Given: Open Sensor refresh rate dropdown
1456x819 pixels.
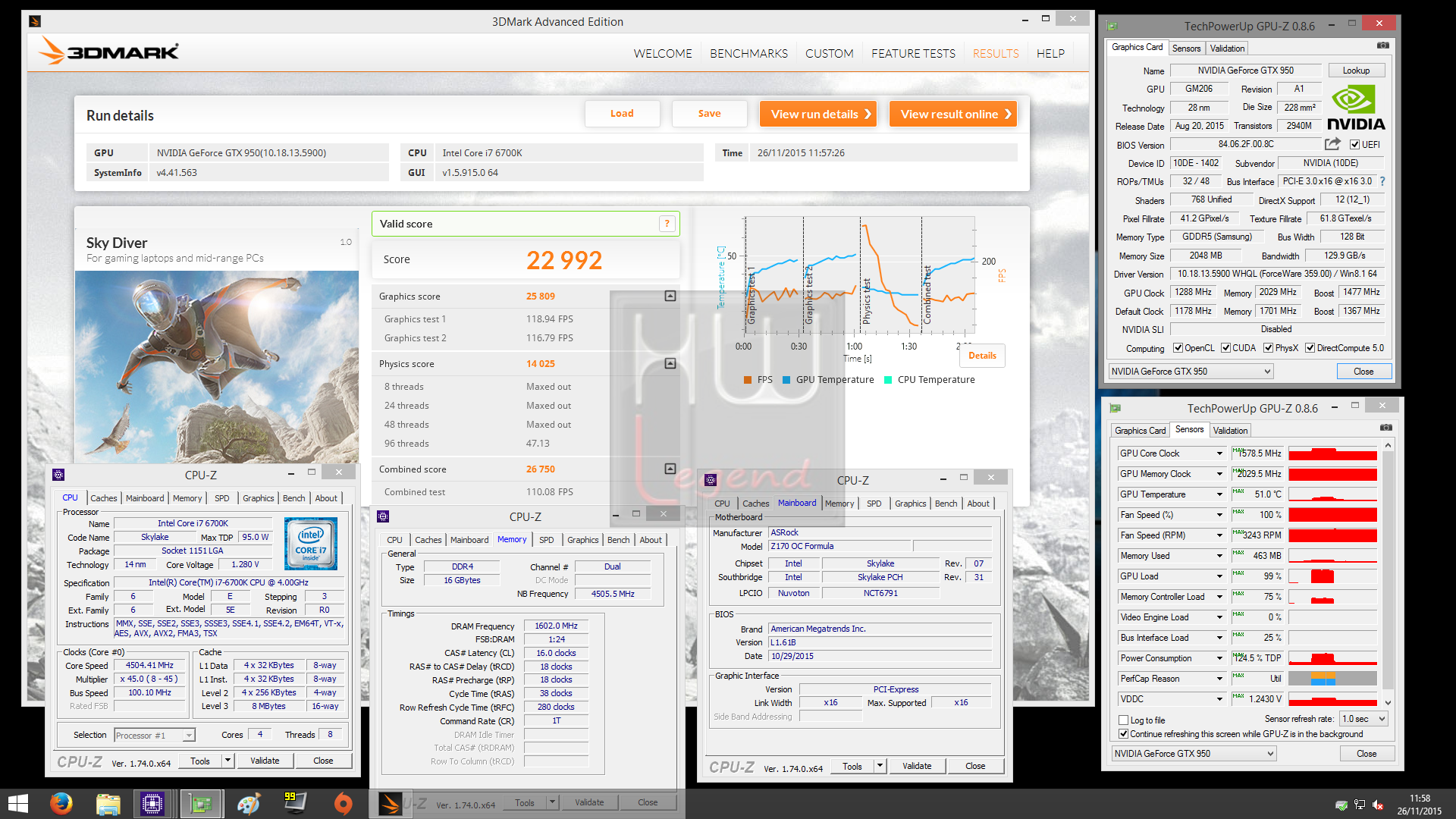Looking at the screenshot, I should tap(1363, 718).
